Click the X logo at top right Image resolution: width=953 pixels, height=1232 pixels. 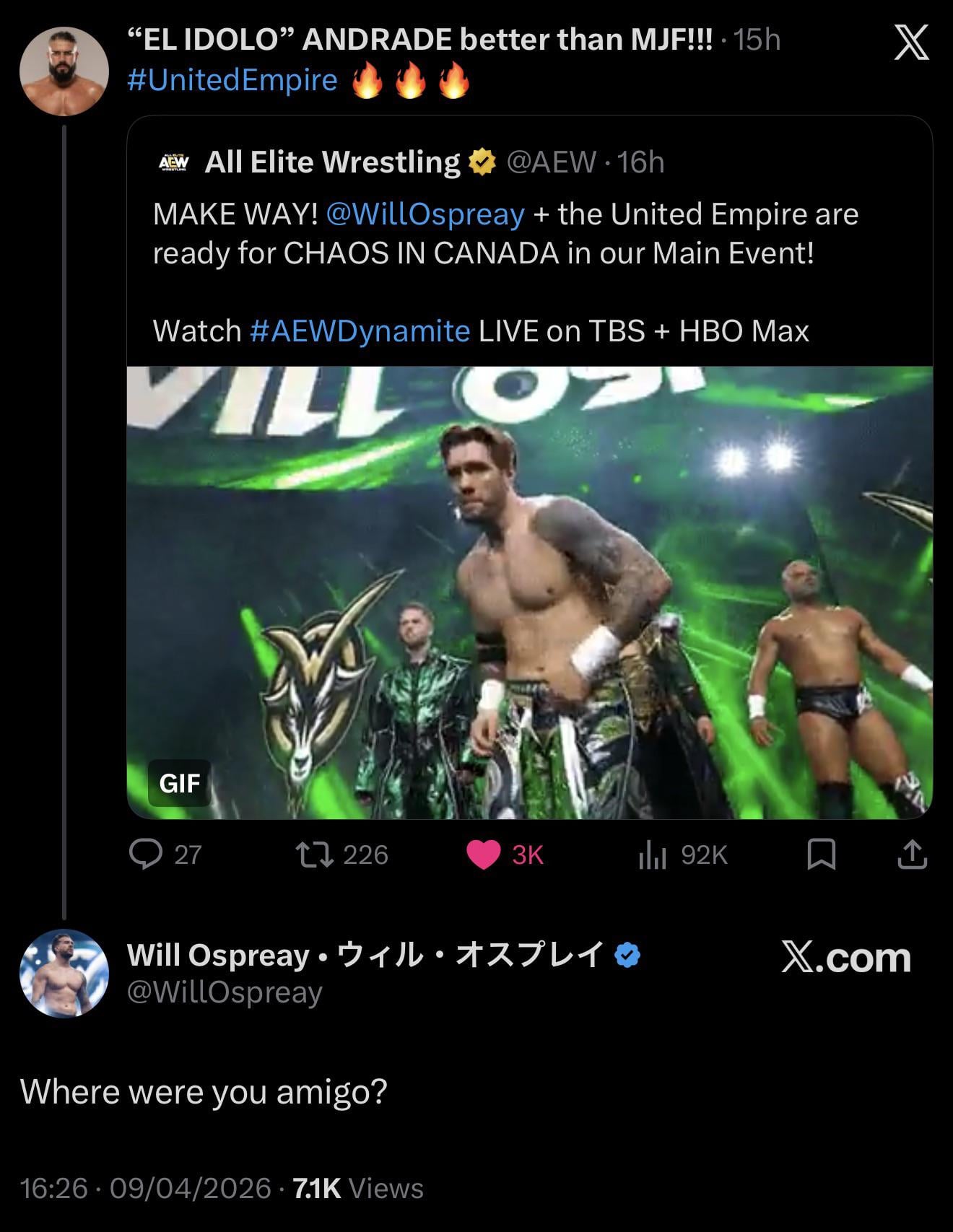point(911,43)
